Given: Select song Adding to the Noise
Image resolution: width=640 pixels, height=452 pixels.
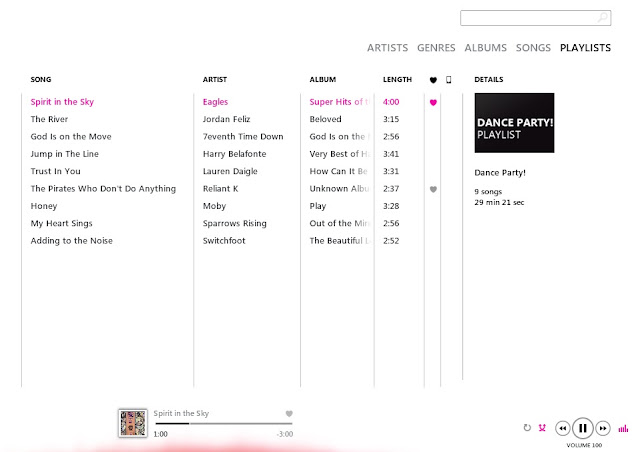Looking at the screenshot, I should 71,241.
